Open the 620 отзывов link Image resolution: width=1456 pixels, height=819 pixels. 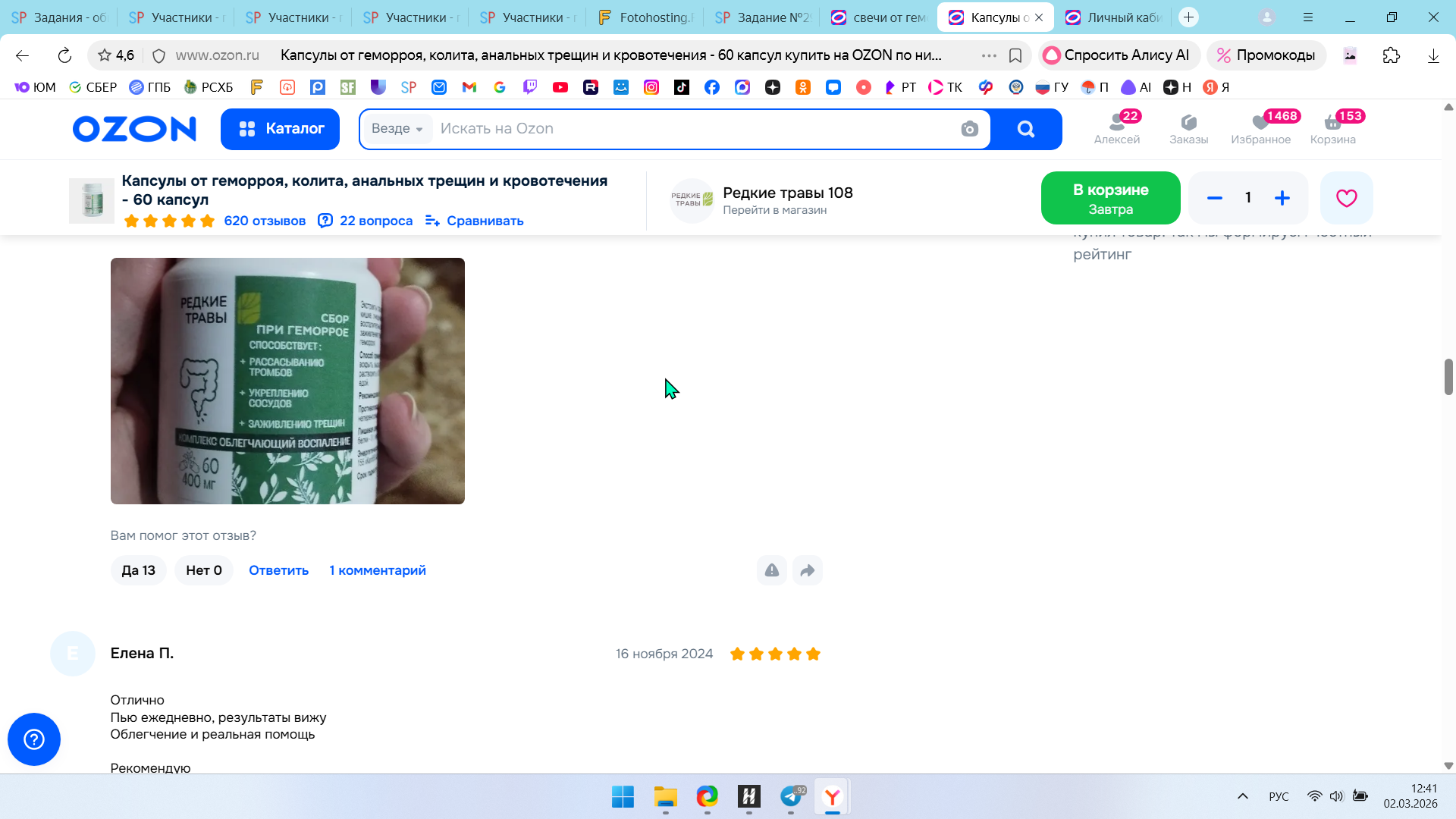(x=265, y=221)
